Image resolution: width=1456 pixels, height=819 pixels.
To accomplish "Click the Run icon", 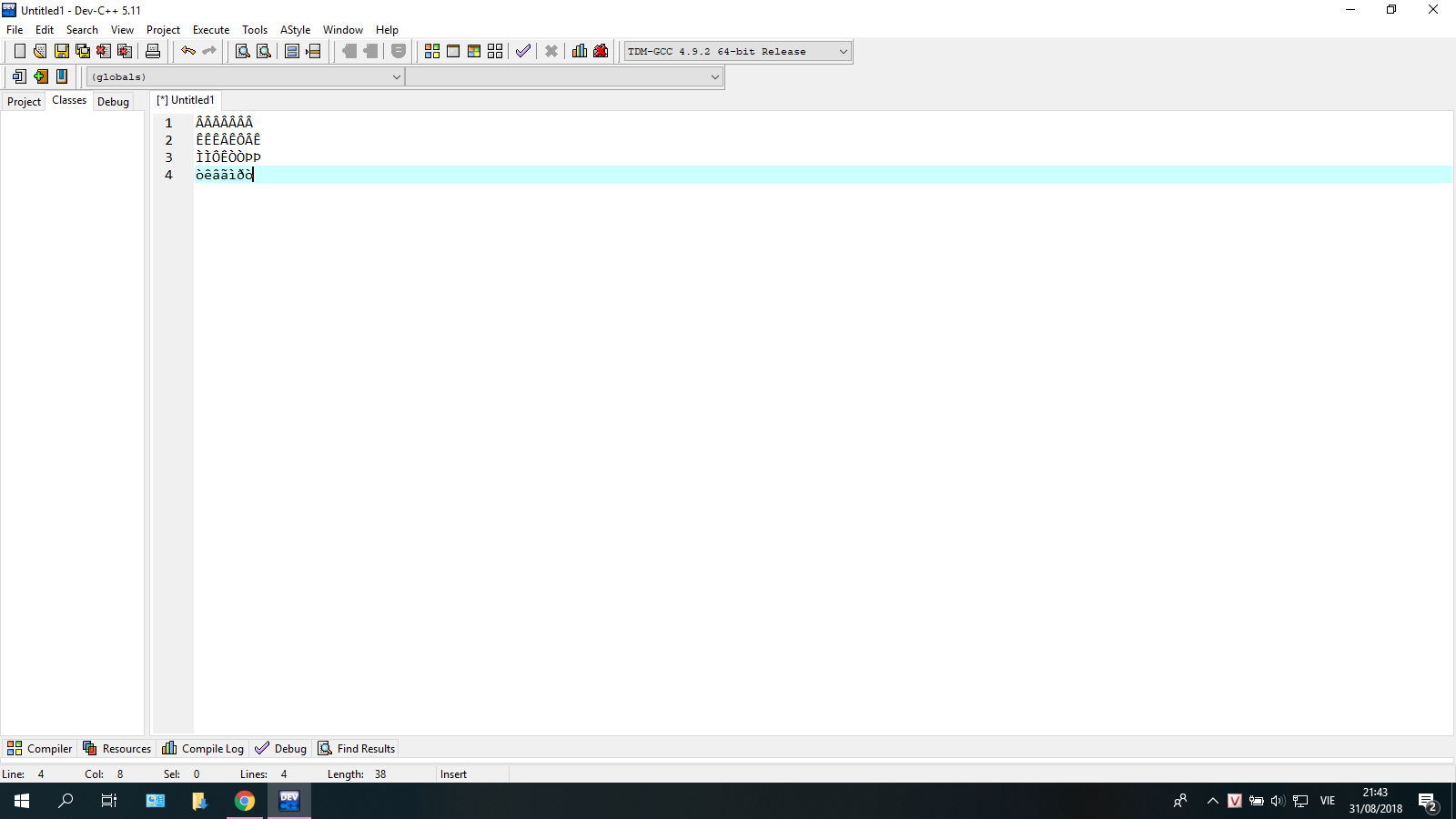I will point(453,51).
